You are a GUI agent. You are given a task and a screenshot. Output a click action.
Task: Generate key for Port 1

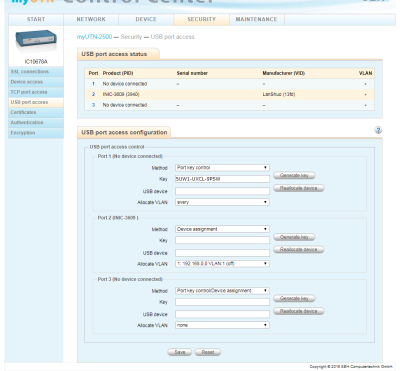[x=294, y=175]
